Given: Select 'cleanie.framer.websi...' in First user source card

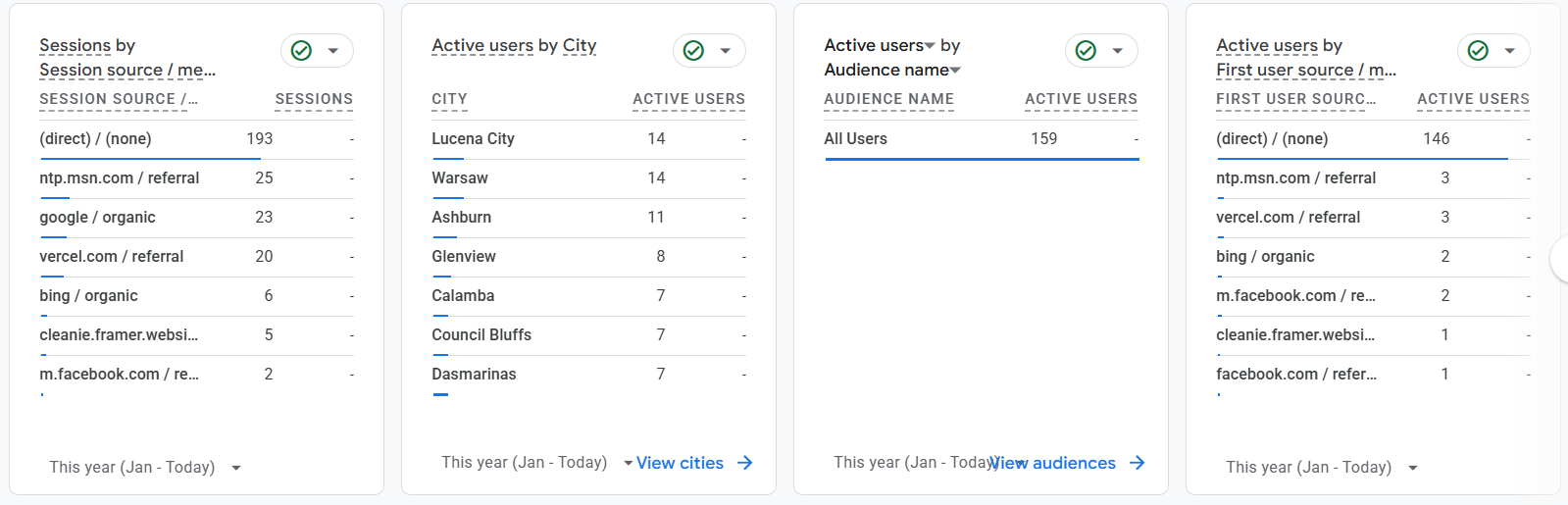Looking at the screenshot, I should pos(1373,335).
